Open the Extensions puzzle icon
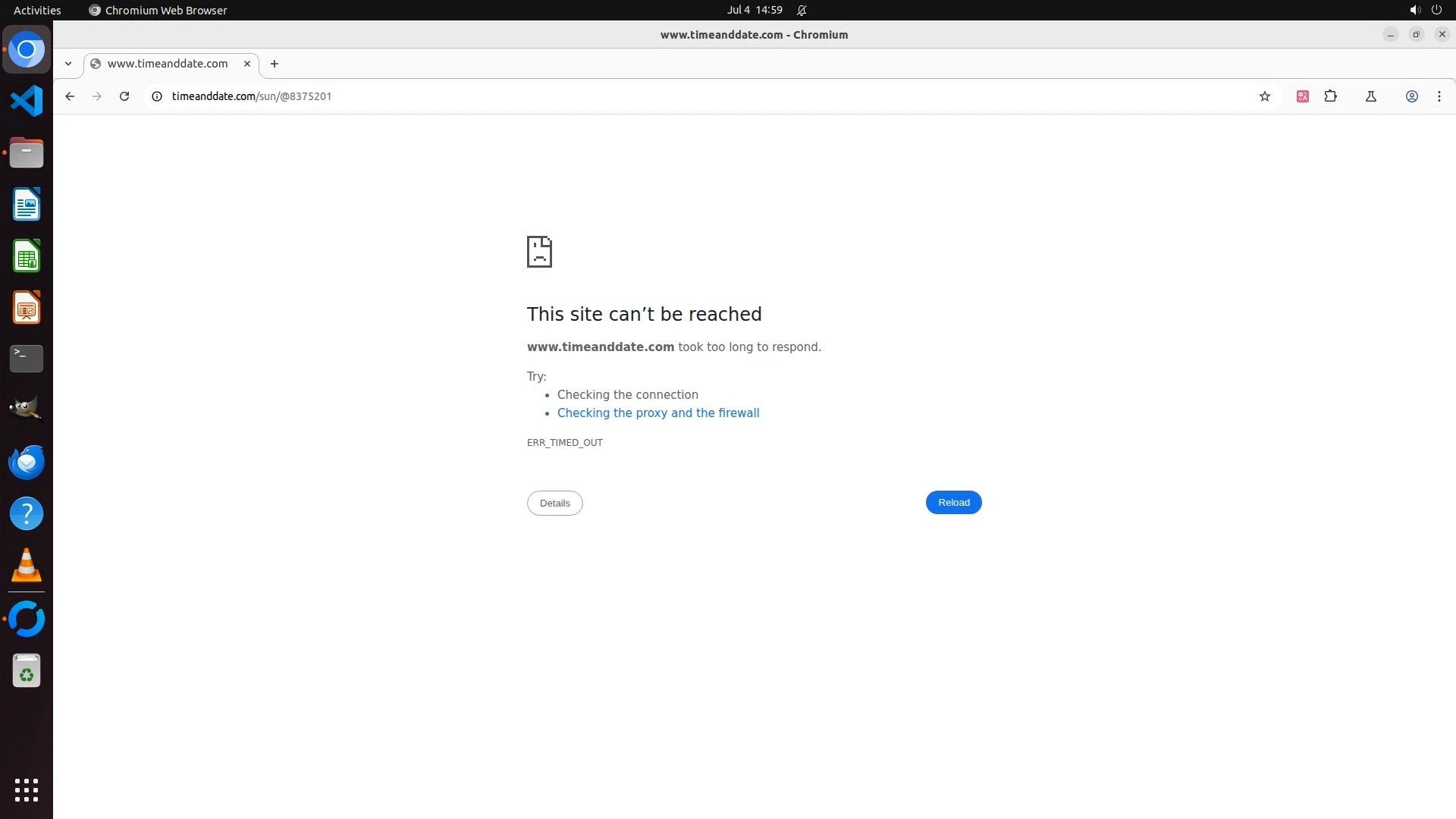 (x=1330, y=96)
